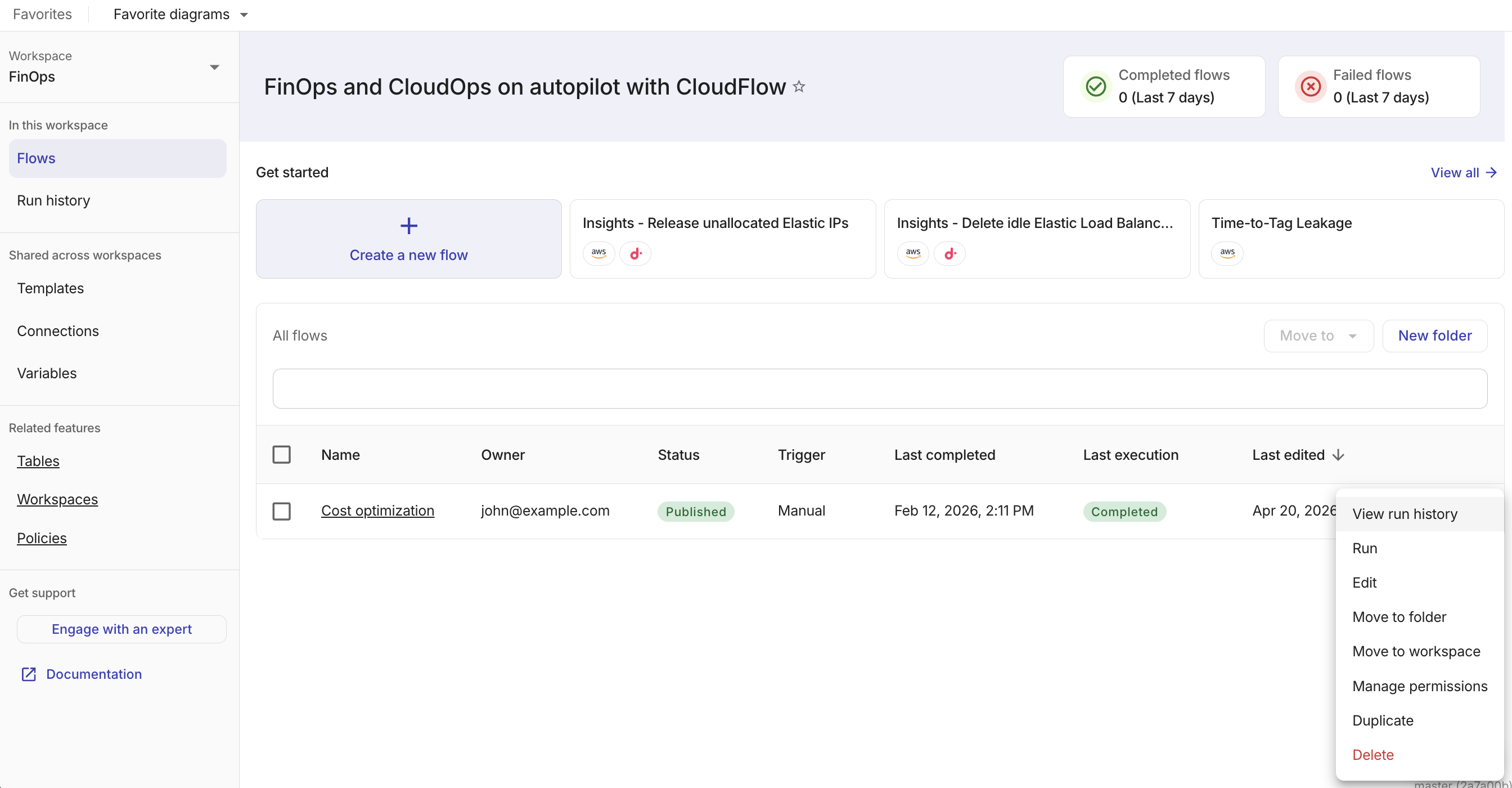Viewport: 1512px width, 788px height.
Task: Open the Documentation link
Action: [94, 674]
